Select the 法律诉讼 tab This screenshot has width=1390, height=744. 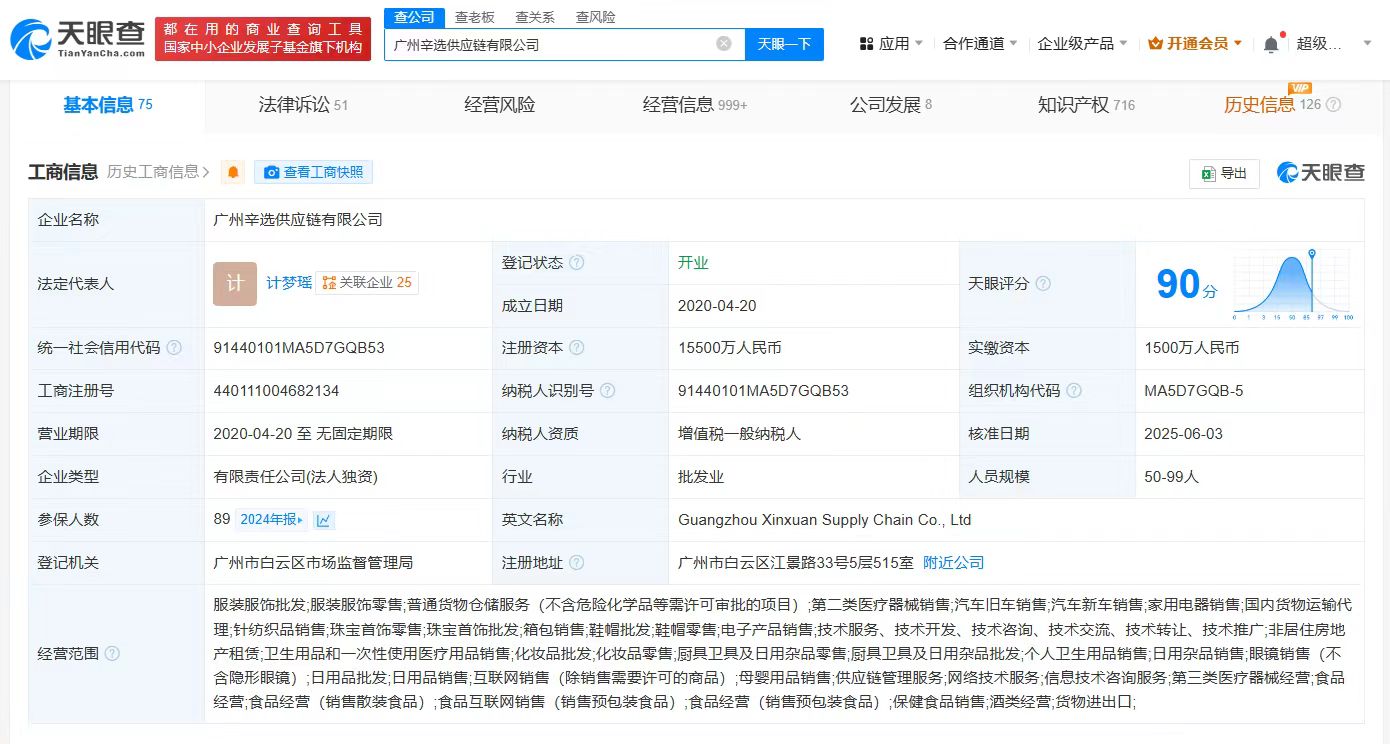[x=303, y=105]
